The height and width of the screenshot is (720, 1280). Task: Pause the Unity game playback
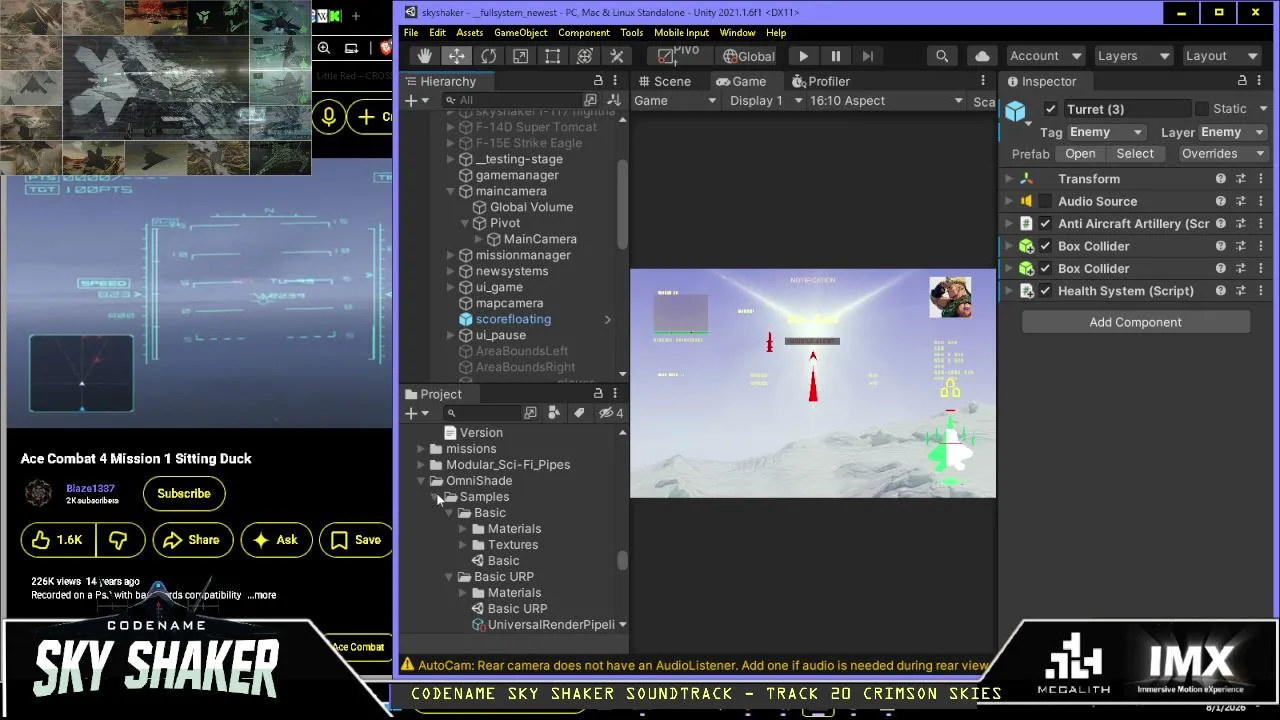pos(836,57)
